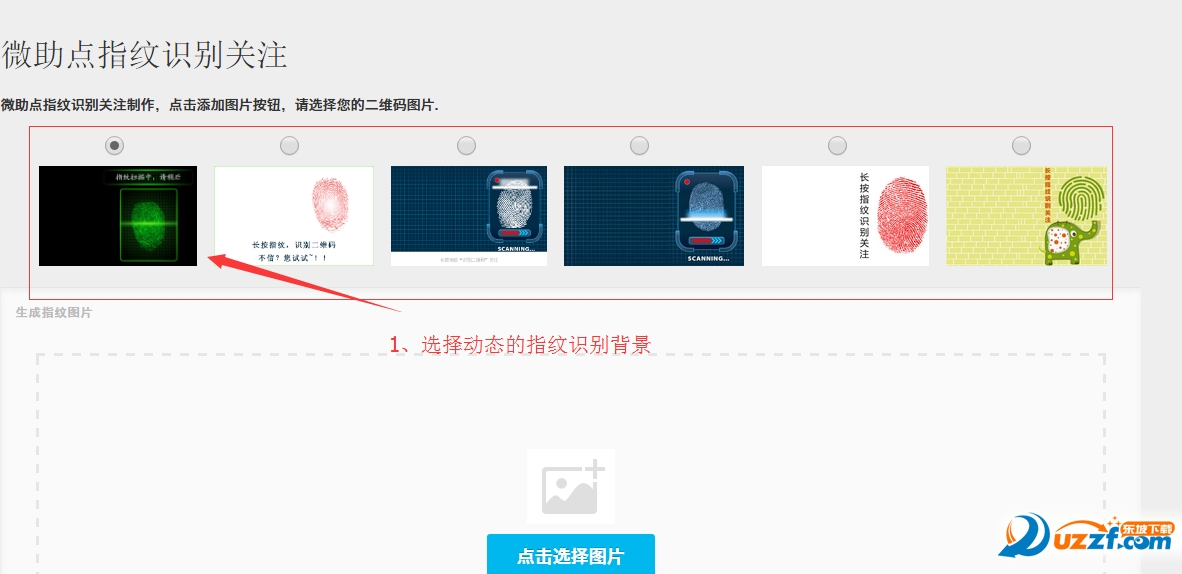
Task: Click the add-image placeholder icon
Action: (571, 486)
